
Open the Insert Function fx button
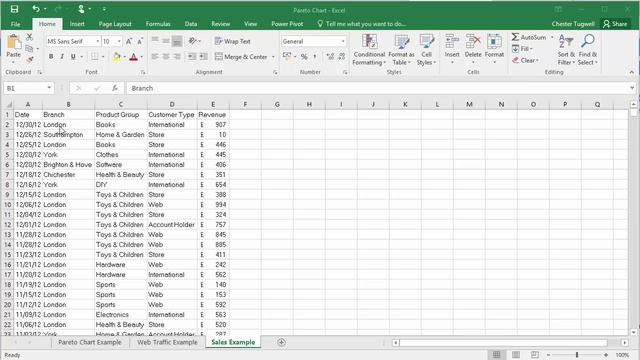pyautogui.click(x=115, y=88)
